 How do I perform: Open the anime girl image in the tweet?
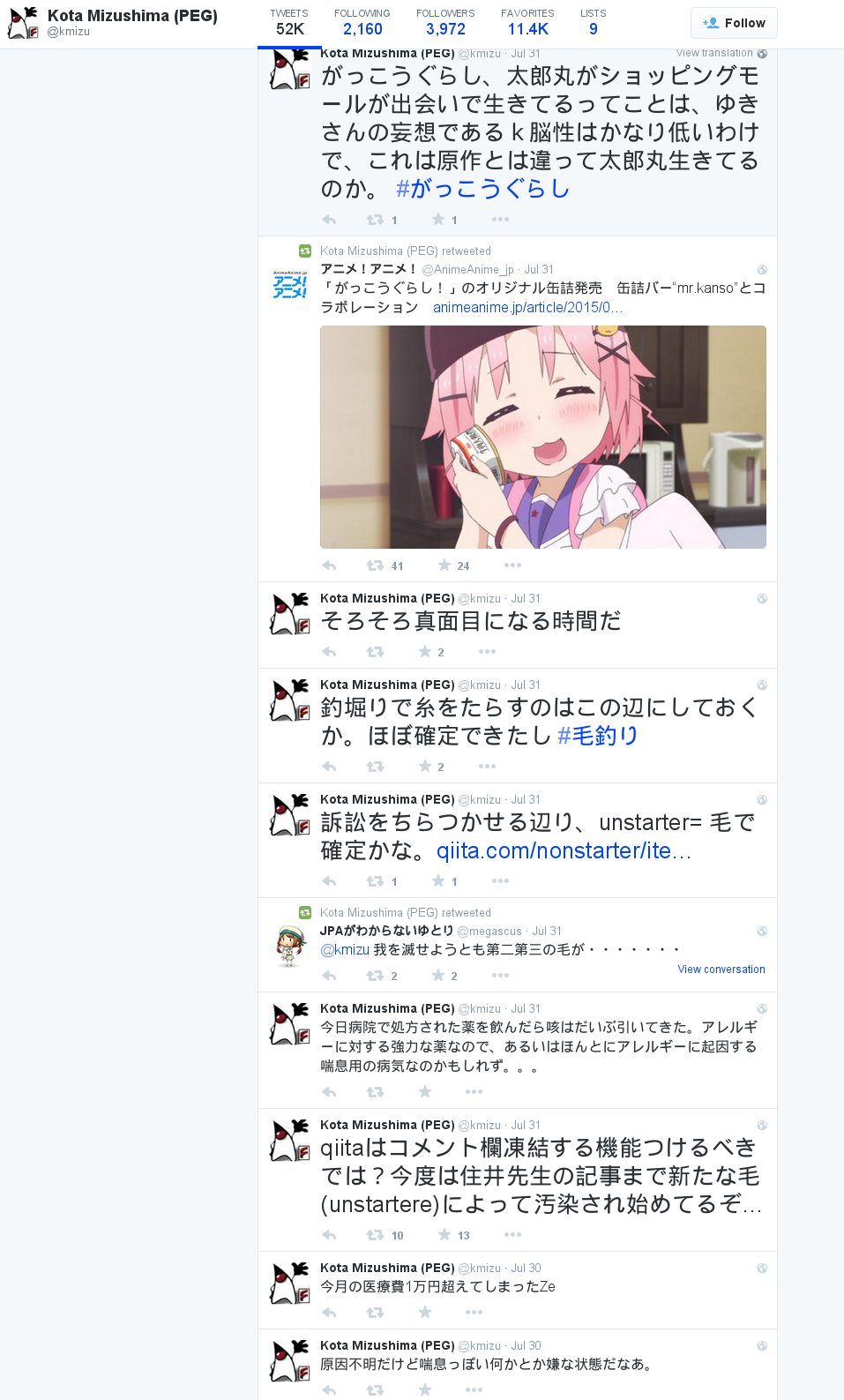pos(543,437)
